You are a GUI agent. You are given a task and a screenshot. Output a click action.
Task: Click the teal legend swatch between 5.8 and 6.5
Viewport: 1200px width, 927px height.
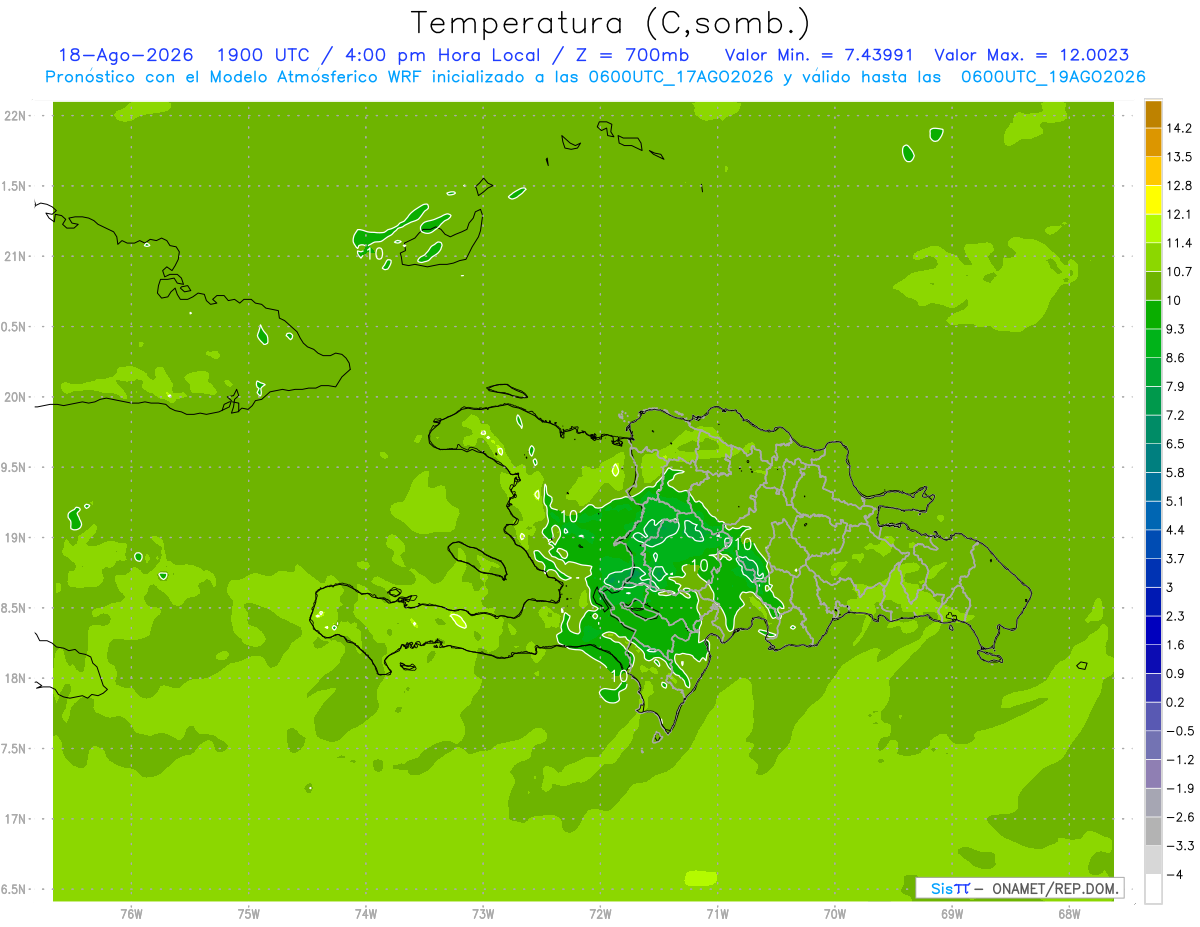[x=1153, y=459]
